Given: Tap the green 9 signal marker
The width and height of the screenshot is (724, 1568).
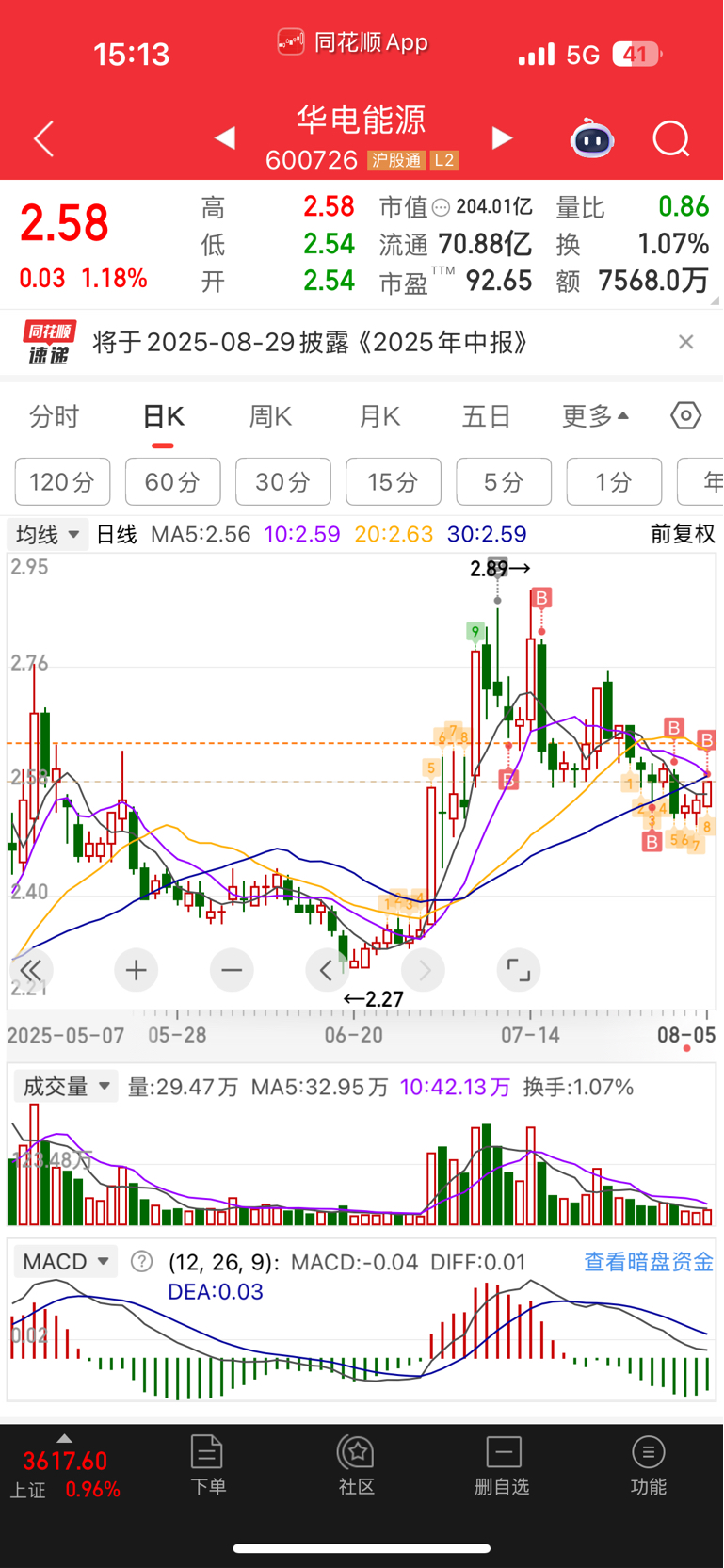Looking at the screenshot, I should click(x=476, y=632).
